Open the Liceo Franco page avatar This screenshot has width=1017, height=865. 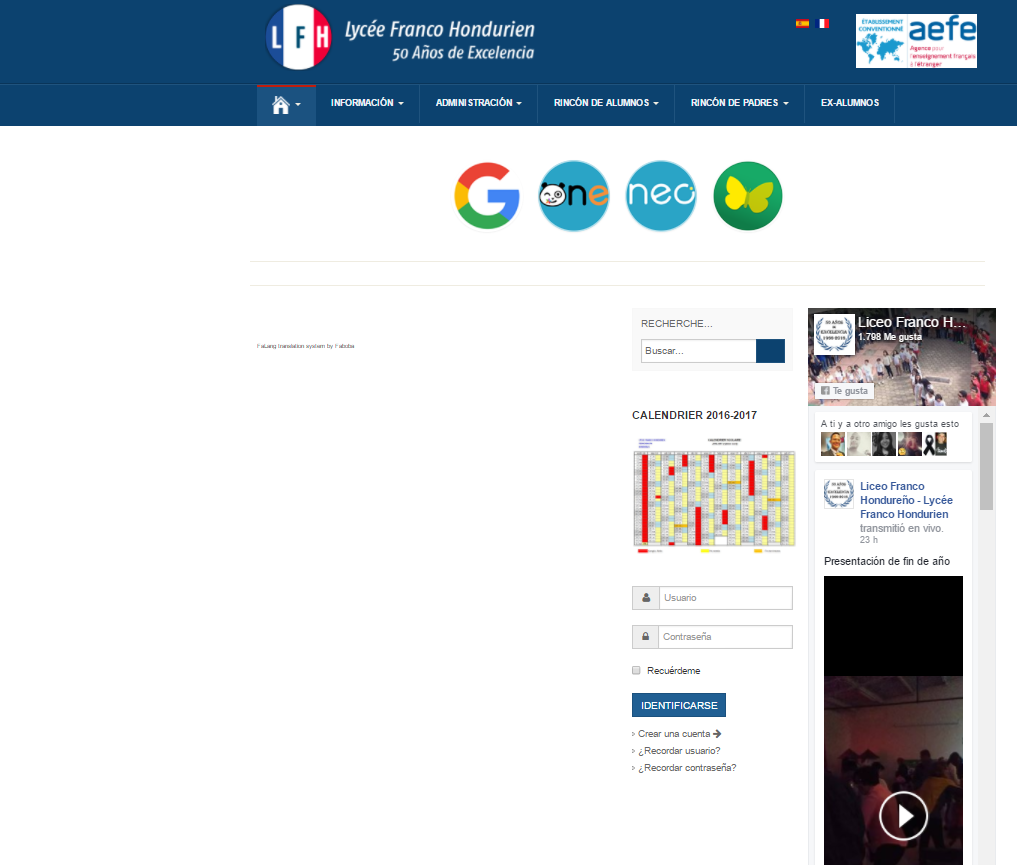[834, 333]
